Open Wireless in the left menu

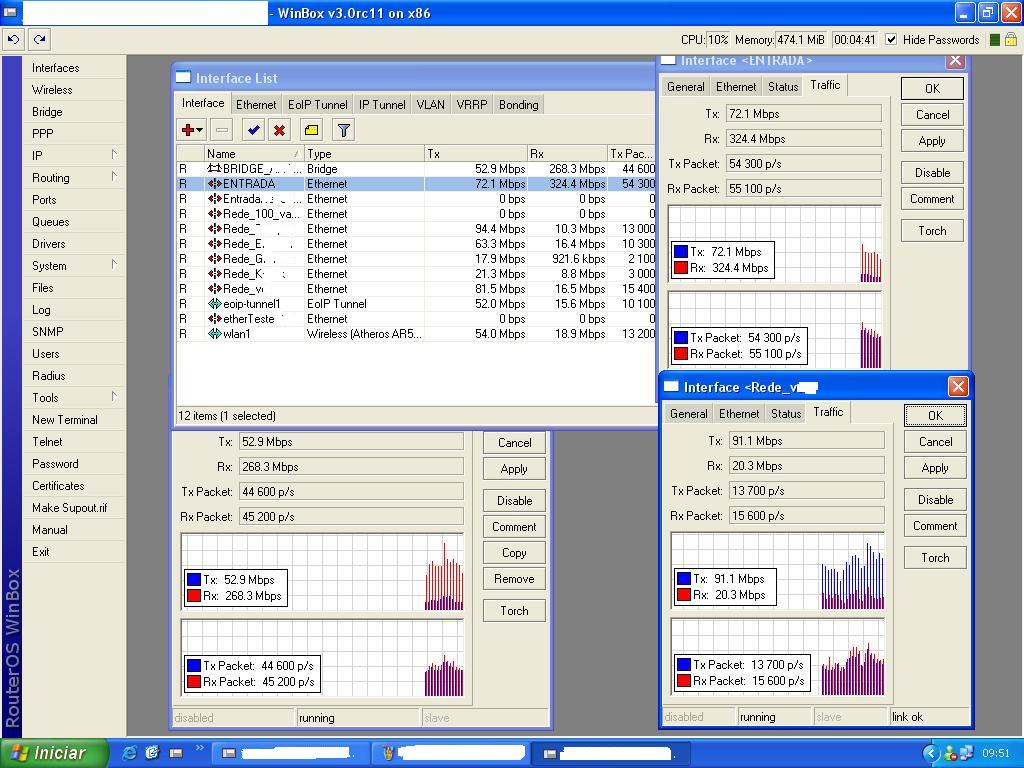52,89
